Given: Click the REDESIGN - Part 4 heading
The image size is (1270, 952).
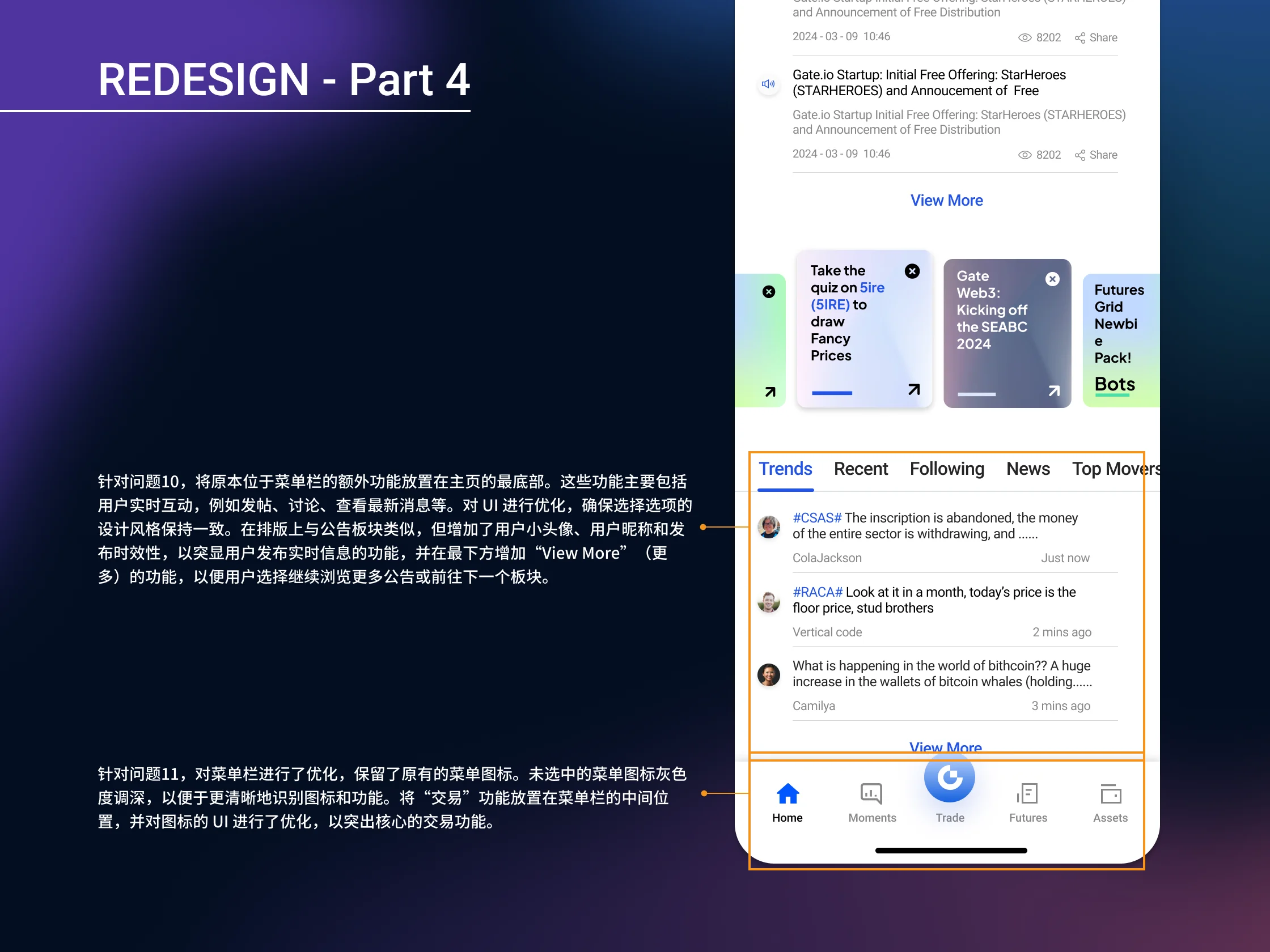Looking at the screenshot, I should click(x=283, y=79).
